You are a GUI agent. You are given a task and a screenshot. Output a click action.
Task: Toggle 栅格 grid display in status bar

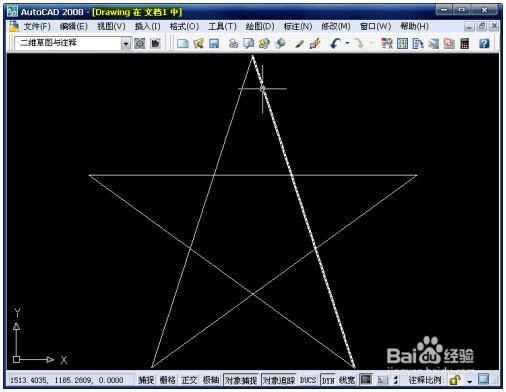[x=168, y=380]
